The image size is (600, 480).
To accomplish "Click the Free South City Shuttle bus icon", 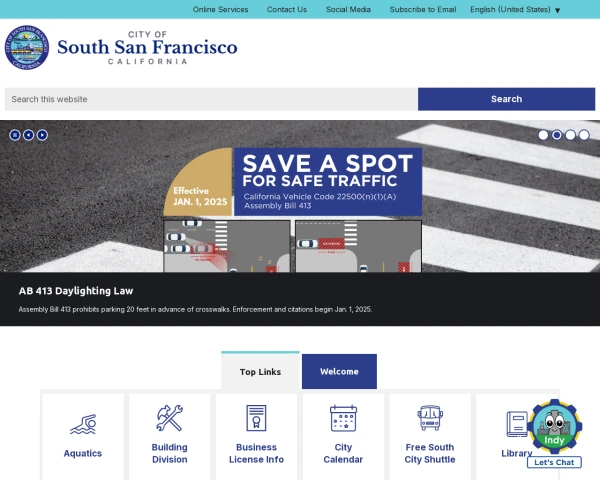I will [x=430, y=418].
